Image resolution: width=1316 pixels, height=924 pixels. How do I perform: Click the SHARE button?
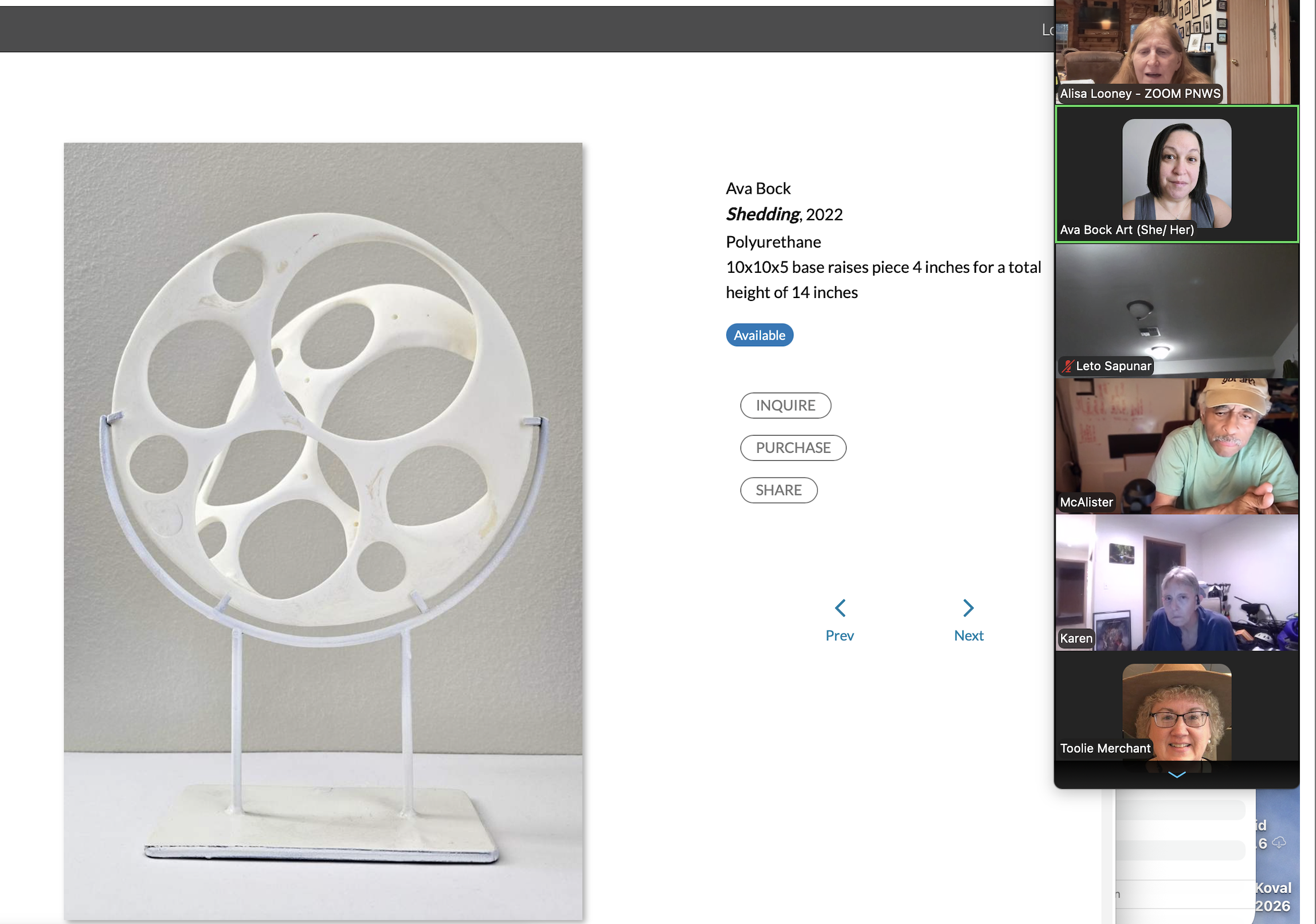click(779, 490)
